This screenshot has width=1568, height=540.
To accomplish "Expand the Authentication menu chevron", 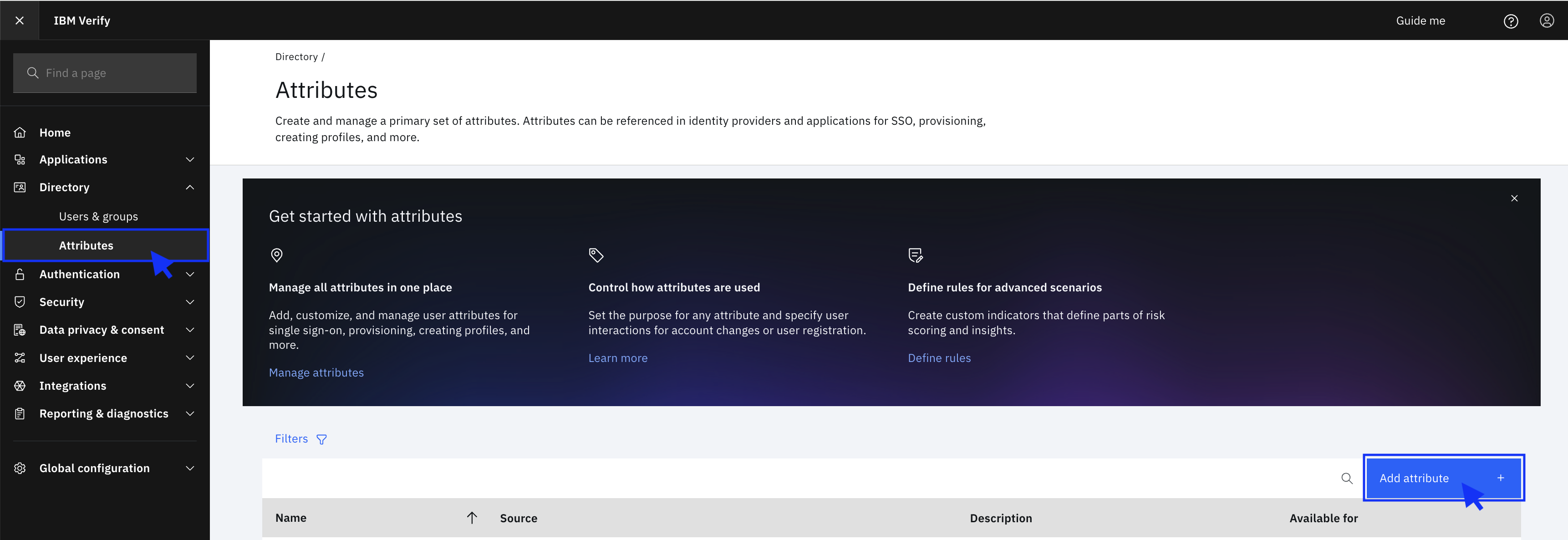I will [190, 275].
